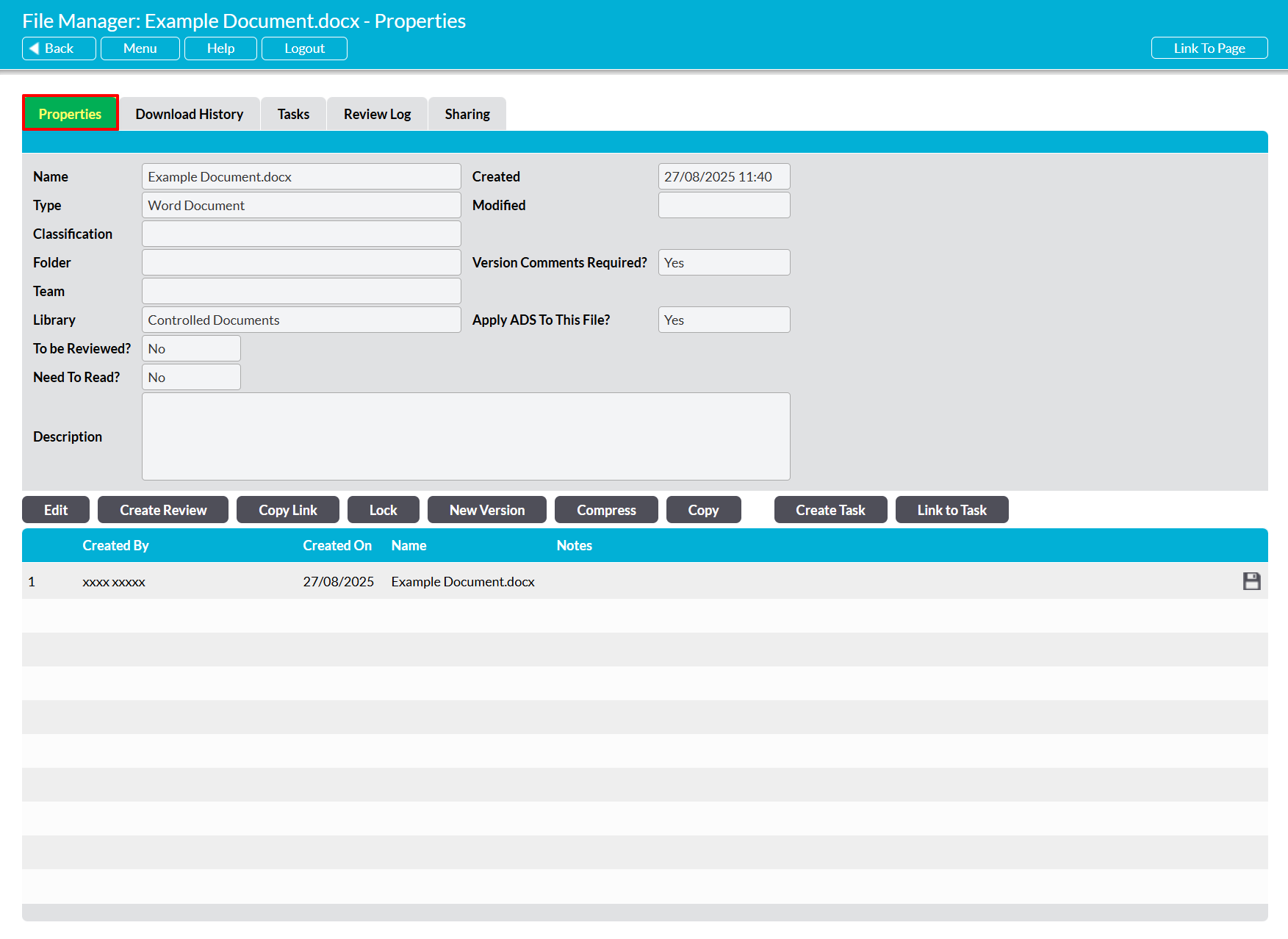
Task: Open the Menu in header
Action: coord(140,48)
